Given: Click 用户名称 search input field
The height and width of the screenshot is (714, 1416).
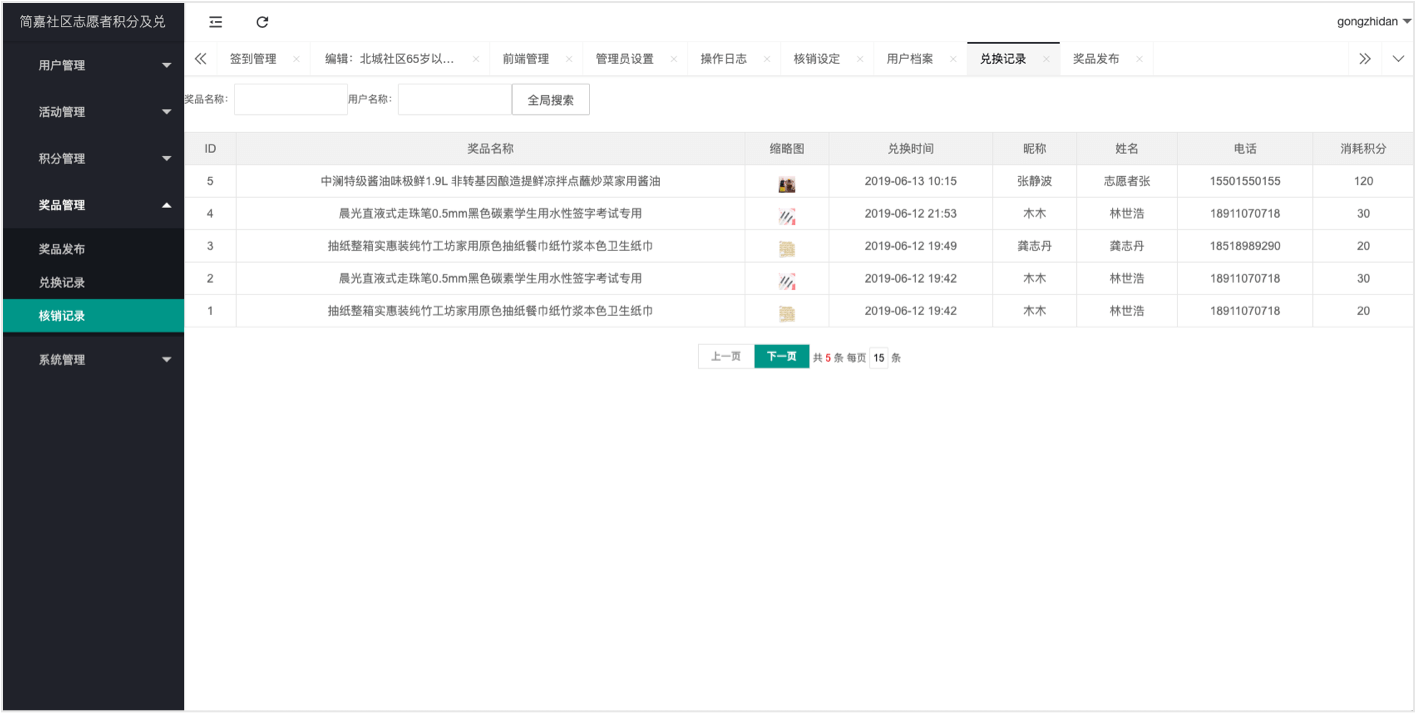Looking at the screenshot, I should pyautogui.click(x=454, y=100).
